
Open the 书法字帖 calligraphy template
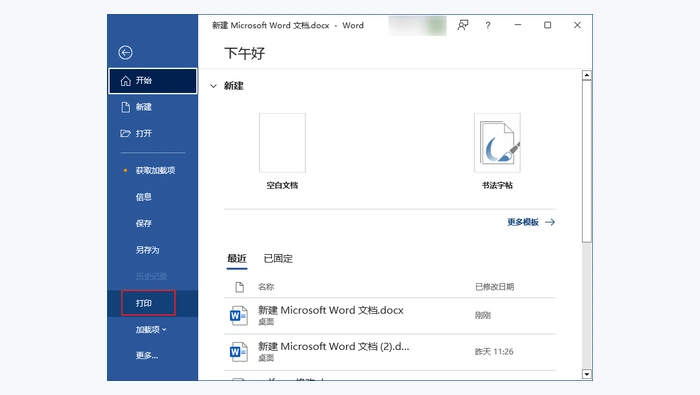[497, 143]
